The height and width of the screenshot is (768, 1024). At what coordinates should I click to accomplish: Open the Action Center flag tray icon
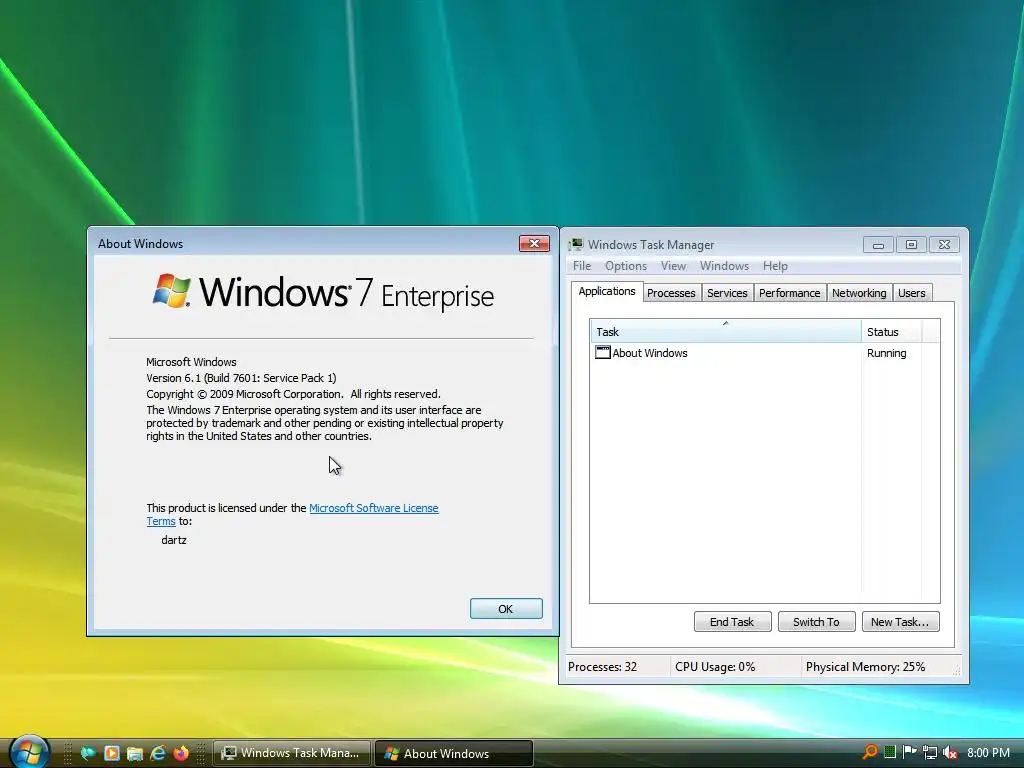[909, 752]
